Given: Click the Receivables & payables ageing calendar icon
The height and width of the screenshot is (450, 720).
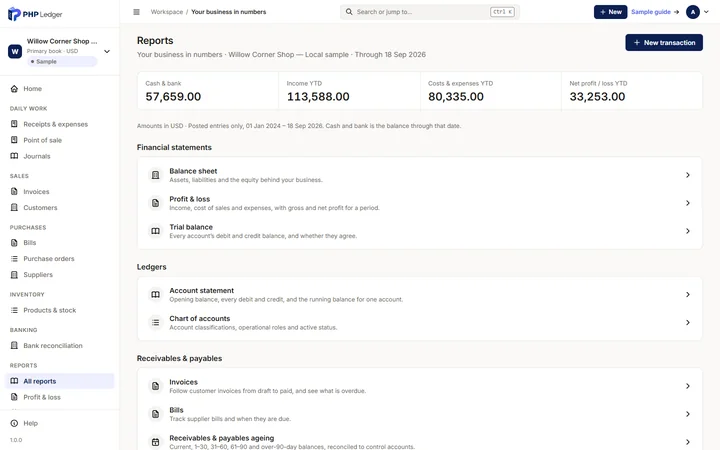Looking at the screenshot, I should tap(156, 442).
